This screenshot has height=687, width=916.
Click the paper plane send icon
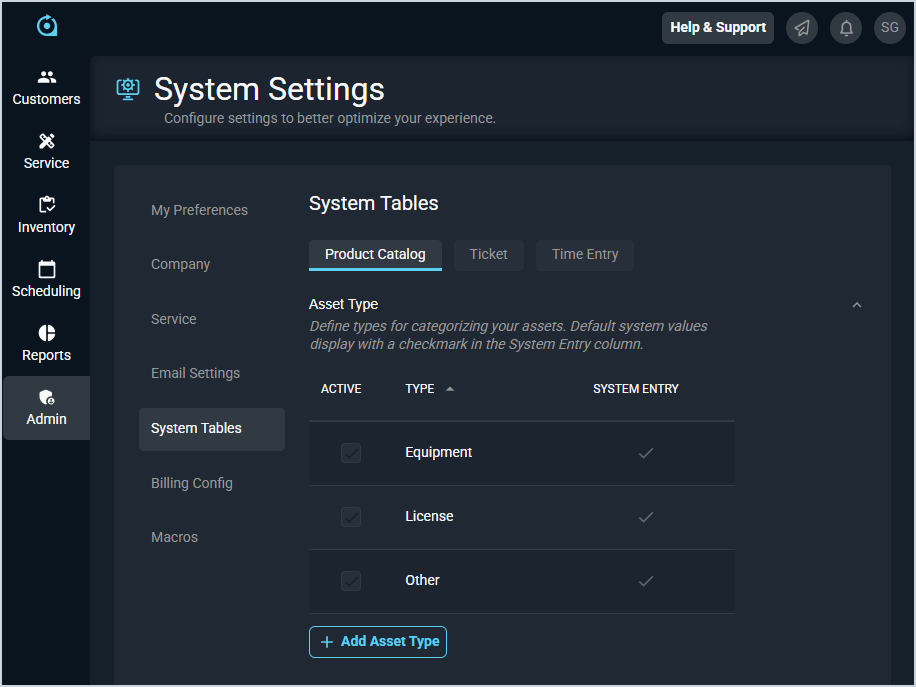click(801, 28)
